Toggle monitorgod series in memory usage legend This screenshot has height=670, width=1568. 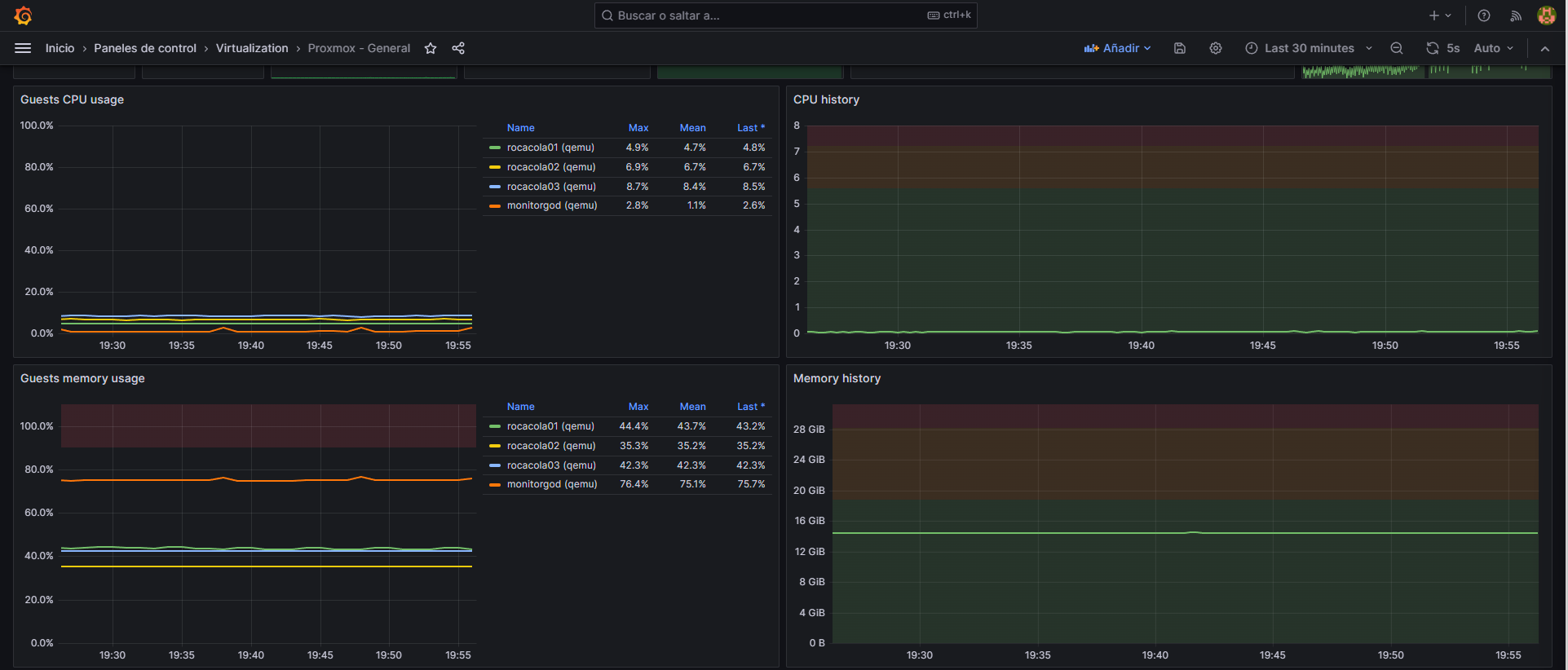click(x=551, y=484)
